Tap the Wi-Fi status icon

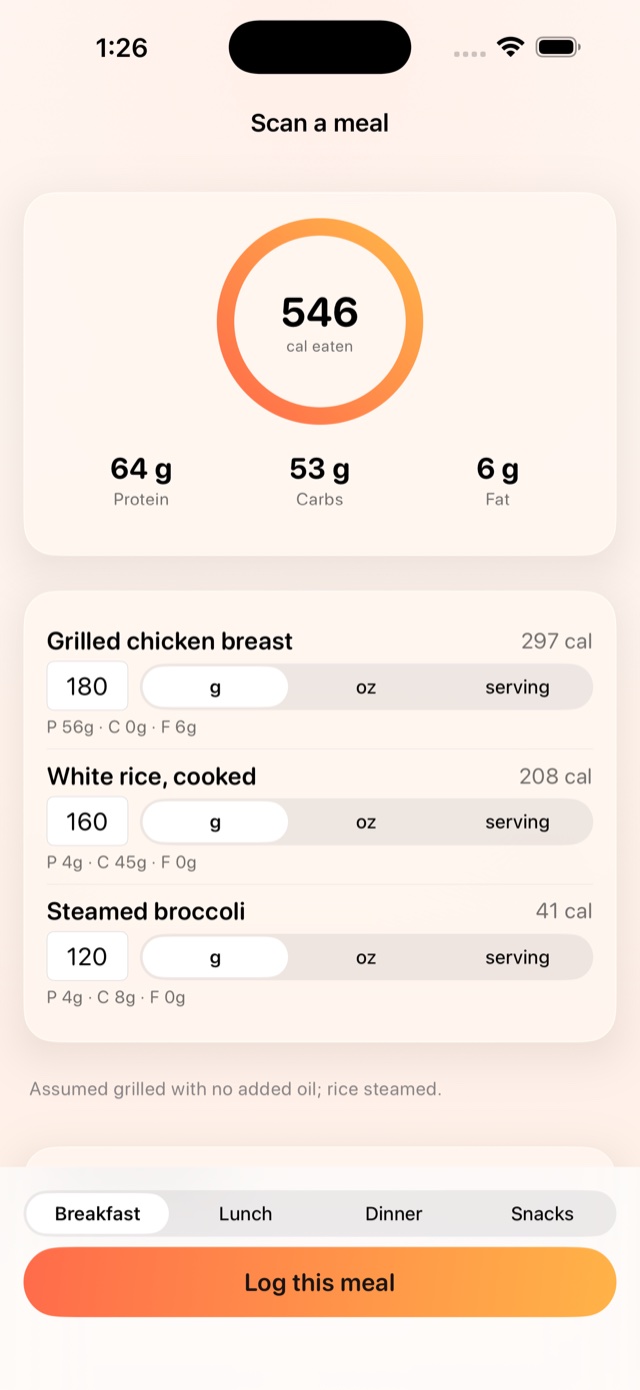pyautogui.click(x=511, y=47)
